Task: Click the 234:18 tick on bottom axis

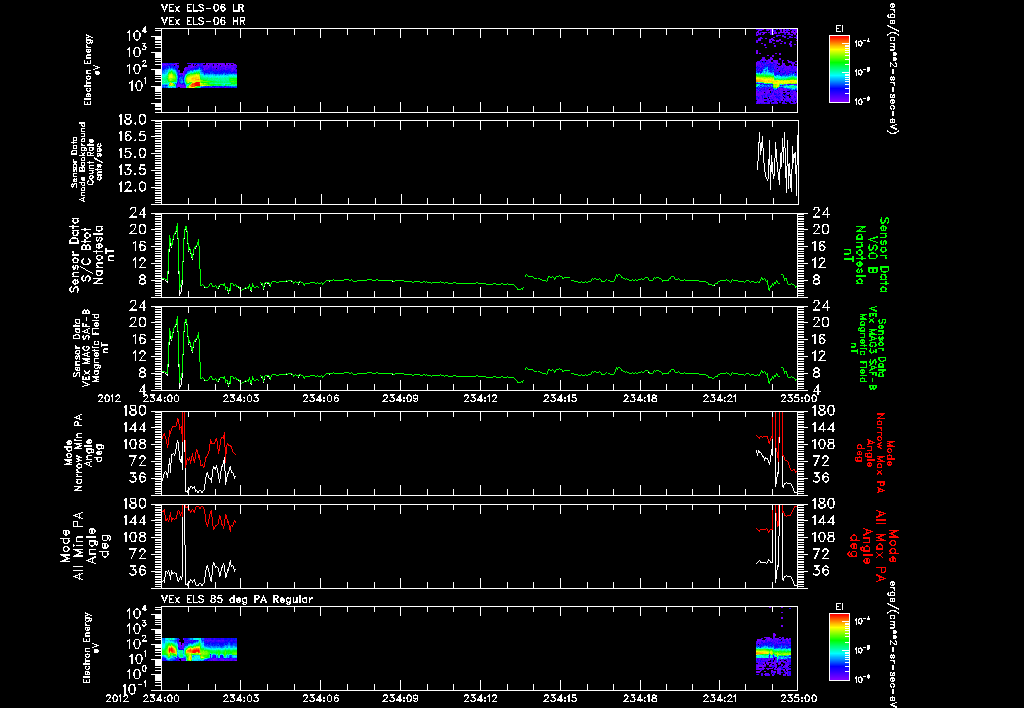Action: [x=639, y=698]
